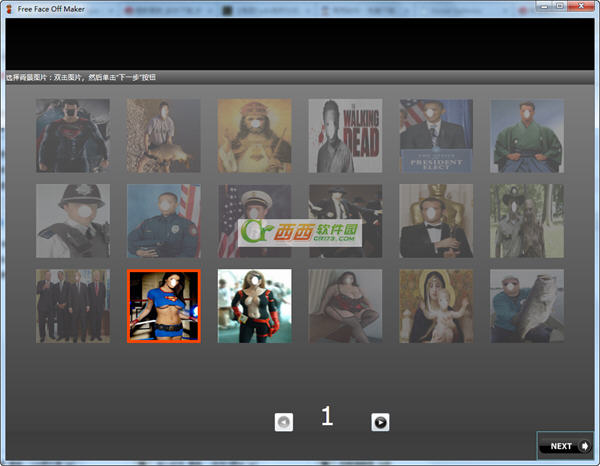Screen dimensions: 600x466
Task: Select the naval officer with flag template
Action: coord(254,221)
